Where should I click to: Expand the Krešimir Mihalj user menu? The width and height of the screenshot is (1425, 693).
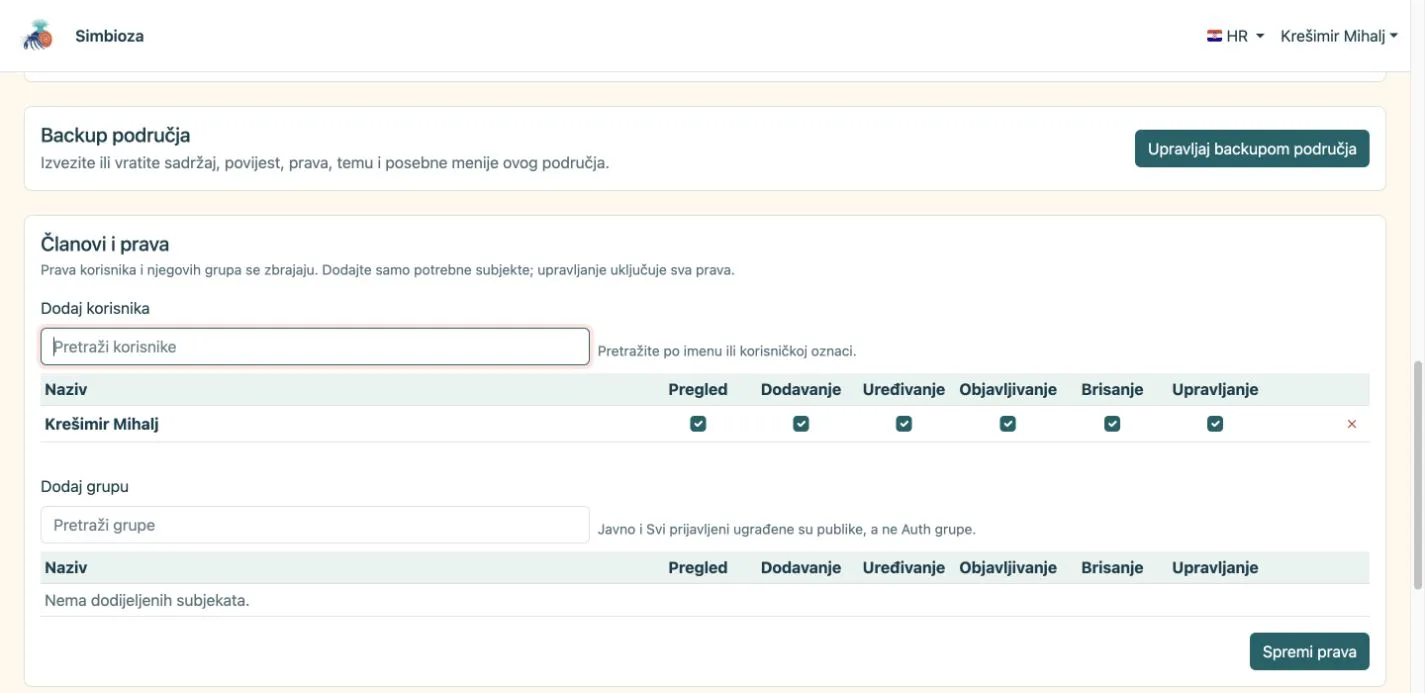(1339, 36)
